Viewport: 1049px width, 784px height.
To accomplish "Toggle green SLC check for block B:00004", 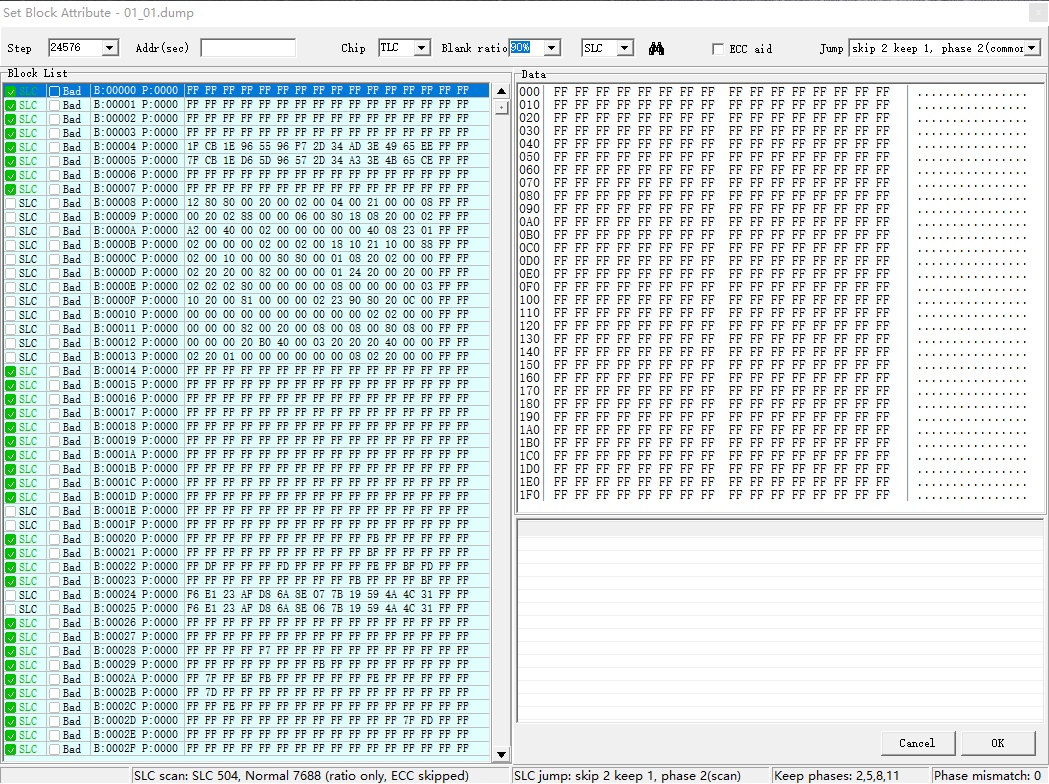I will pyautogui.click(x=11, y=147).
